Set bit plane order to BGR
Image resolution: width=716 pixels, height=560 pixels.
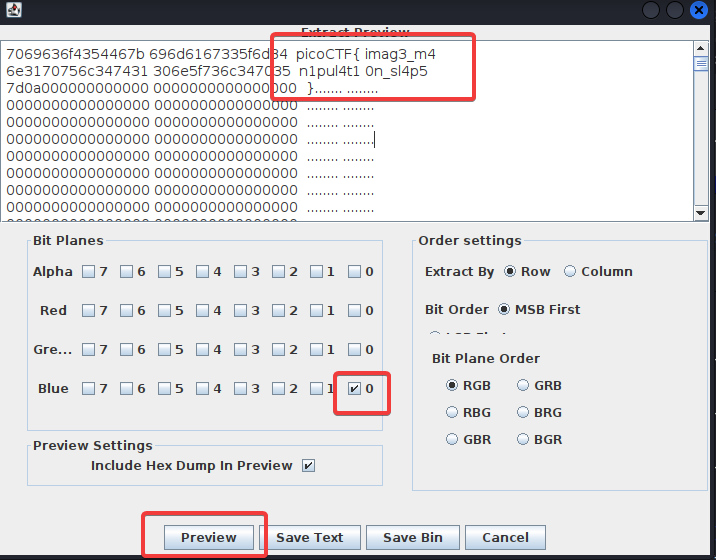[523, 439]
